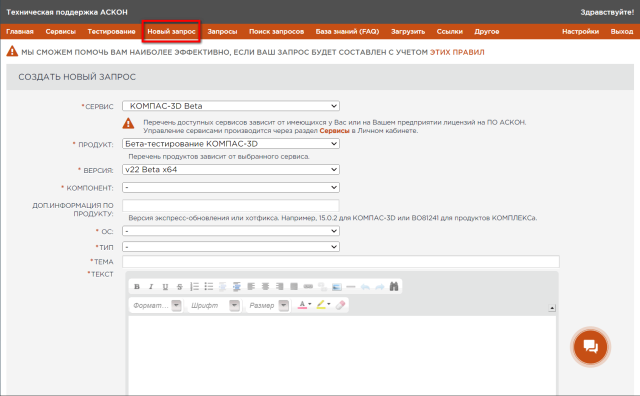Open the Ссылки menu item

[x=450, y=31]
